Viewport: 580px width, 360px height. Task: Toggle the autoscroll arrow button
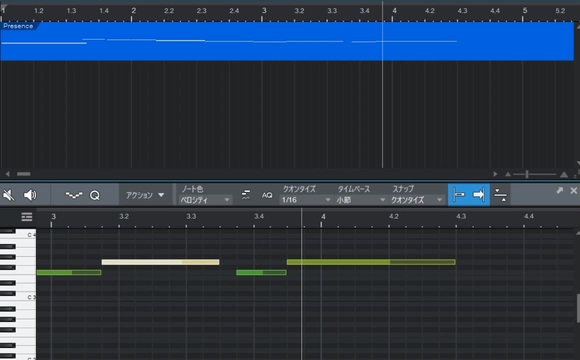pos(479,195)
